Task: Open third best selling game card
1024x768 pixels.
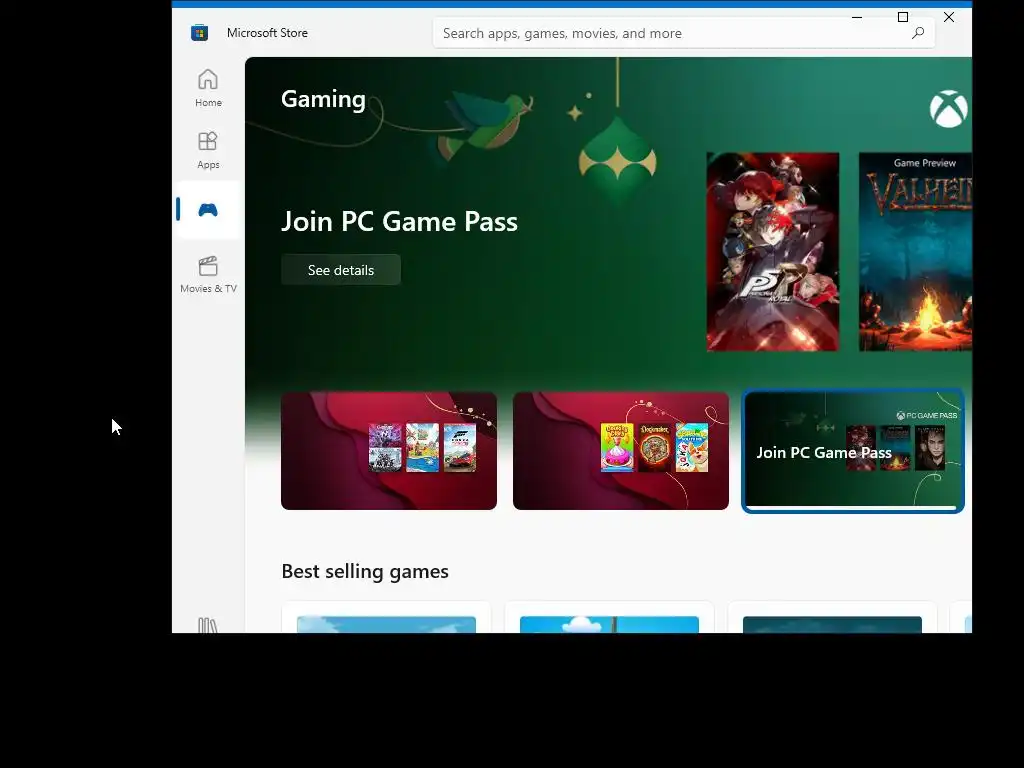Action: coord(833,617)
